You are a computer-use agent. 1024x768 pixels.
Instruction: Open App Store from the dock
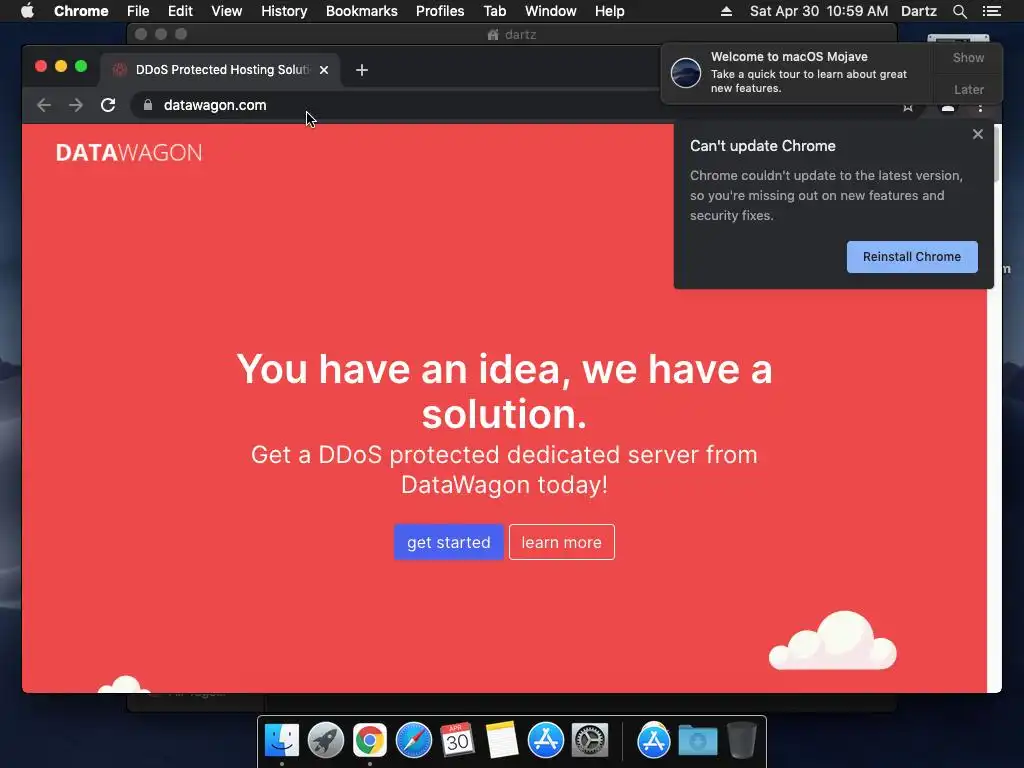pyautogui.click(x=545, y=741)
